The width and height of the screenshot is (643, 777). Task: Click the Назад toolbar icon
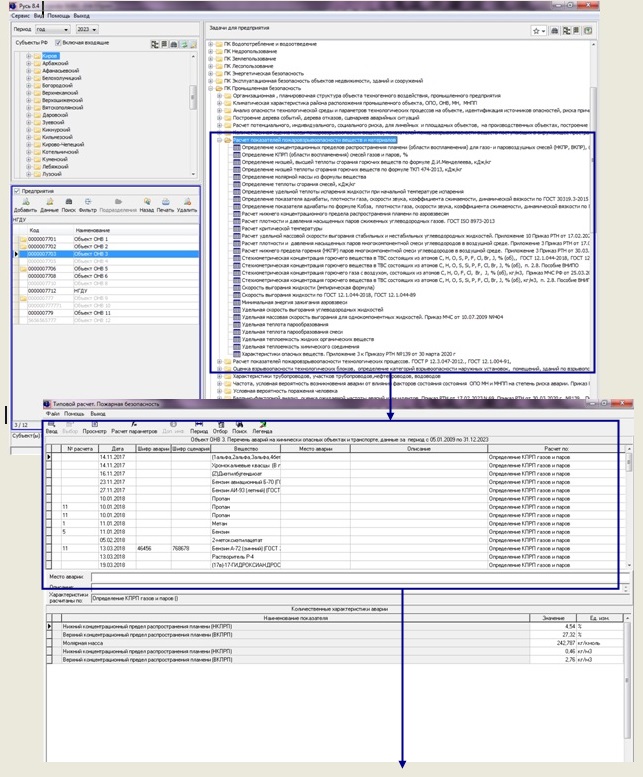147,203
